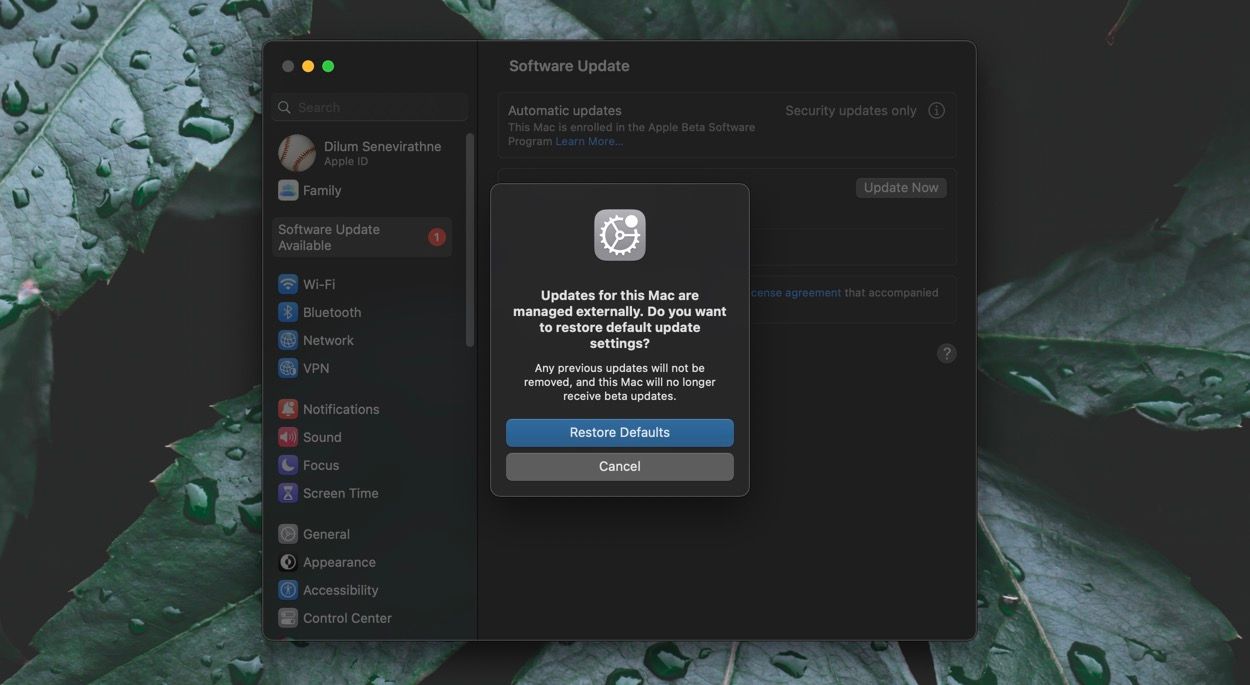The image size is (1250, 685).
Task: Select the General sidebar label
Action: point(326,534)
